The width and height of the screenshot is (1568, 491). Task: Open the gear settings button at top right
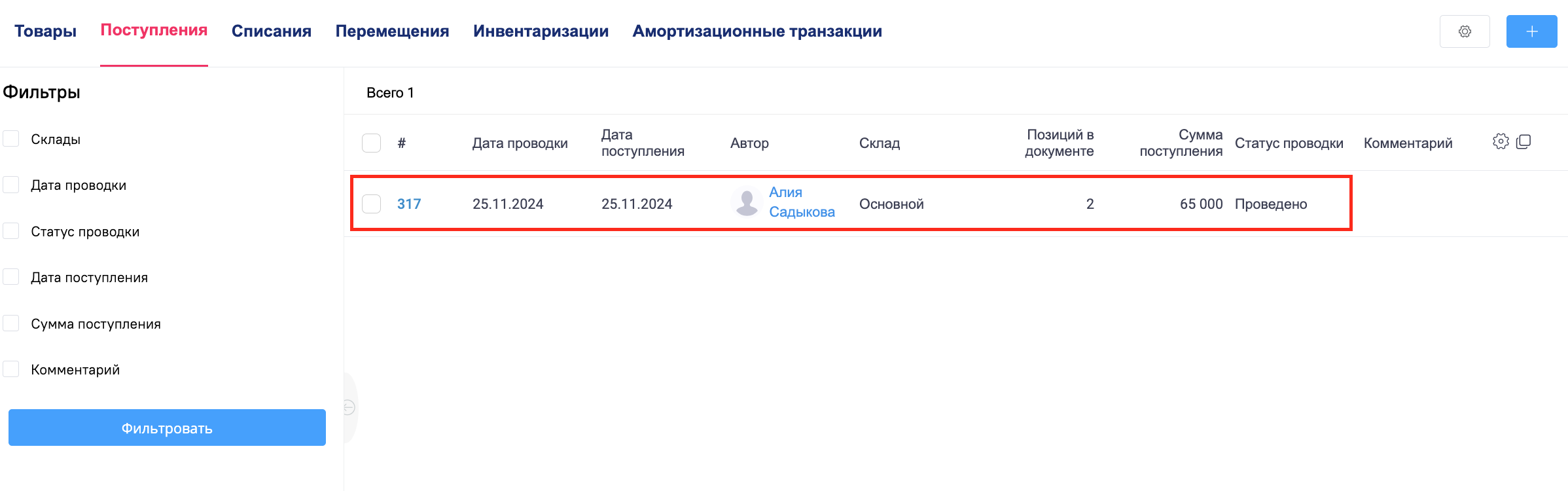click(1465, 31)
